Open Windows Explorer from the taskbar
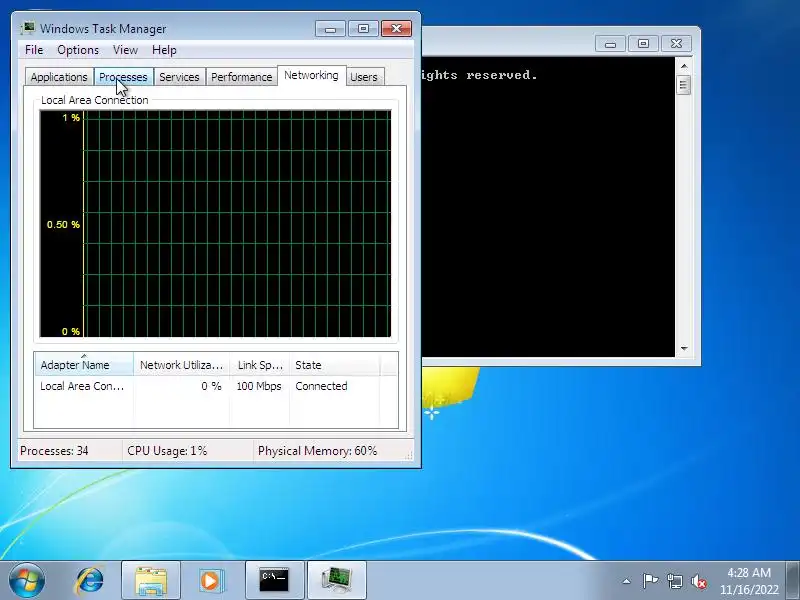 (151, 581)
